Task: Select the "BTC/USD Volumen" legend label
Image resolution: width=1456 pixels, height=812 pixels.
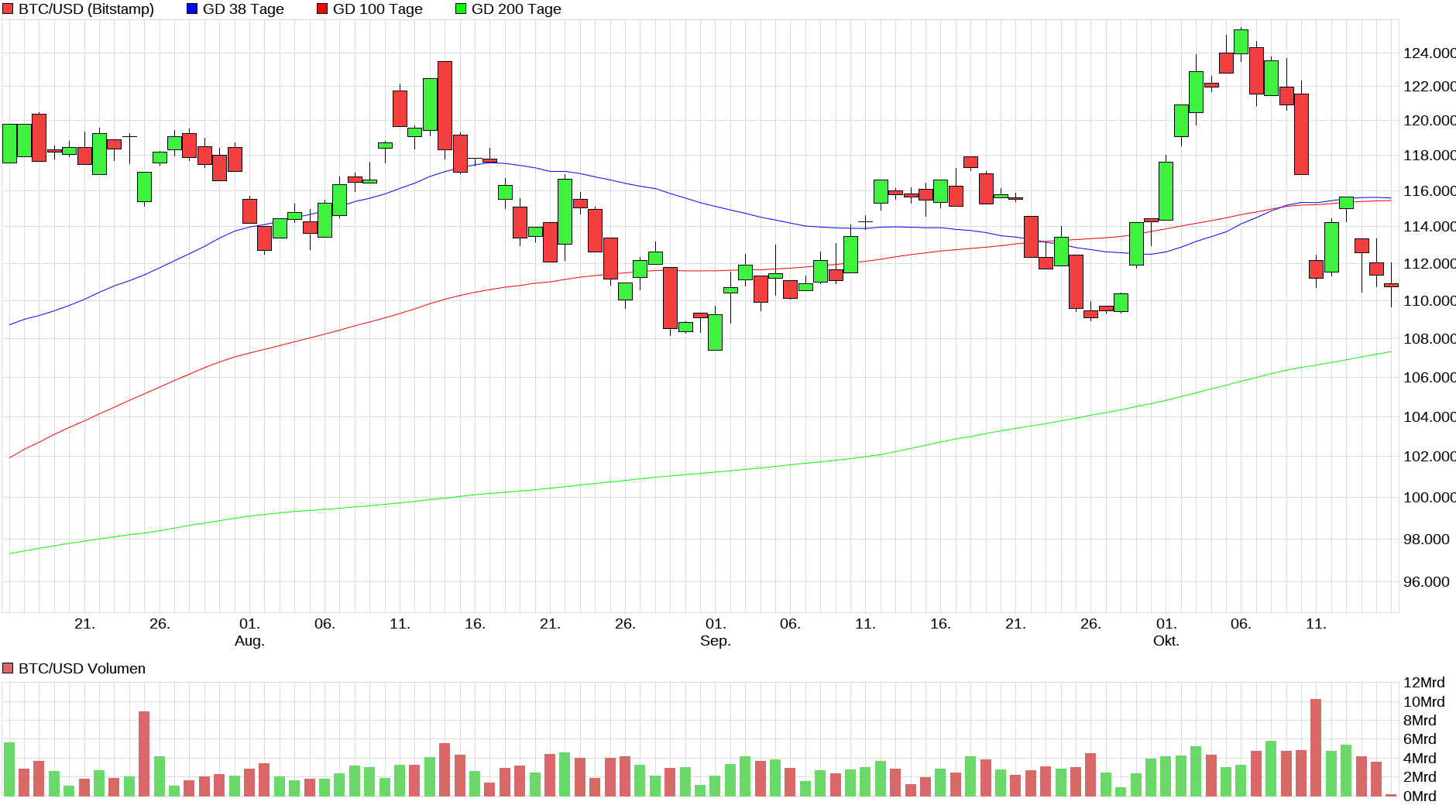Action: [82, 668]
